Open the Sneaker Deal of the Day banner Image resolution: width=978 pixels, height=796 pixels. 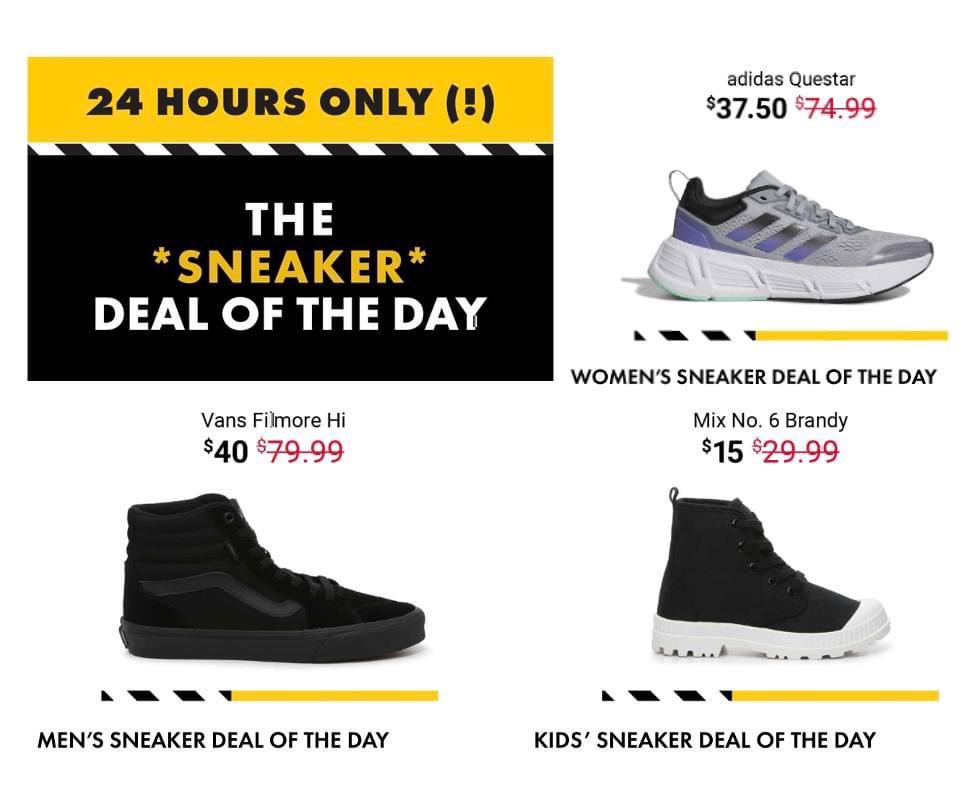[290, 267]
